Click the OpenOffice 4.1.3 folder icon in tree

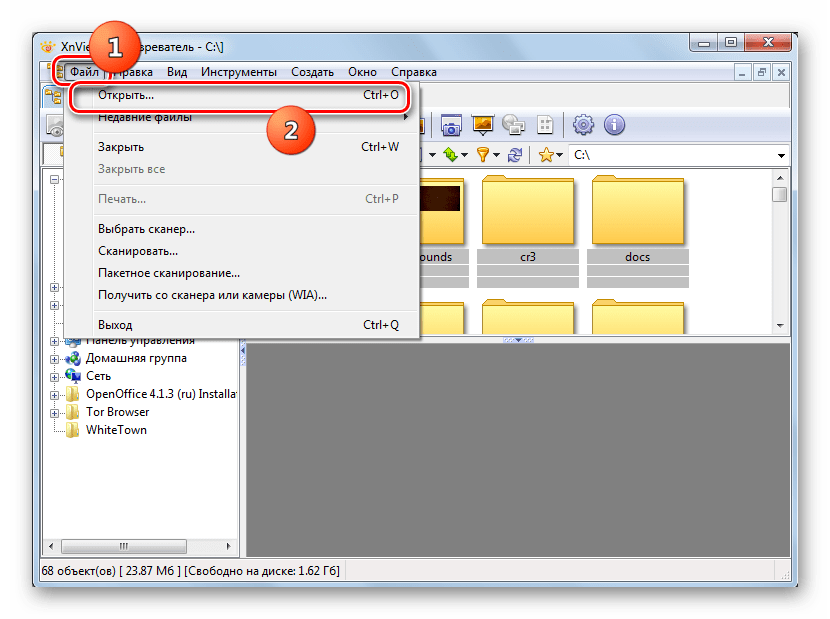tap(73, 394)
